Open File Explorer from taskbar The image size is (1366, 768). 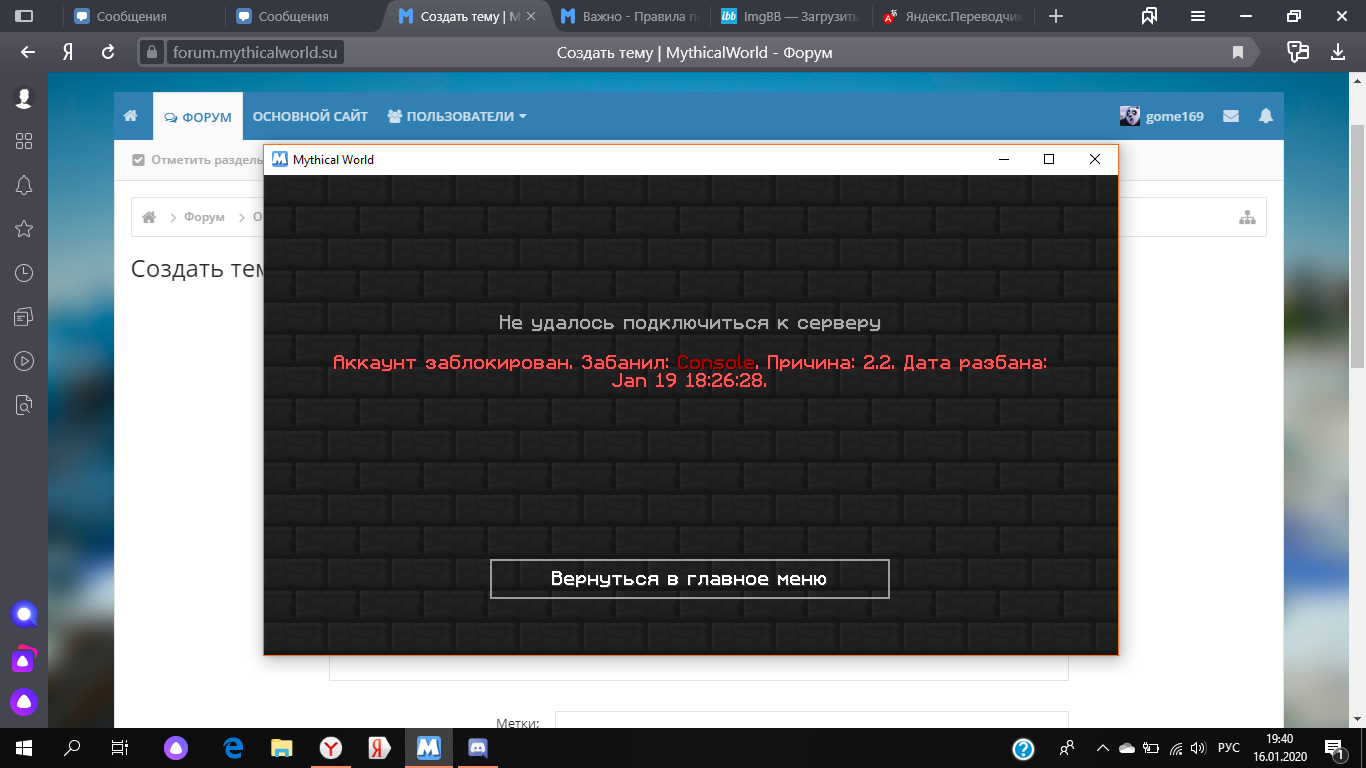282,748
